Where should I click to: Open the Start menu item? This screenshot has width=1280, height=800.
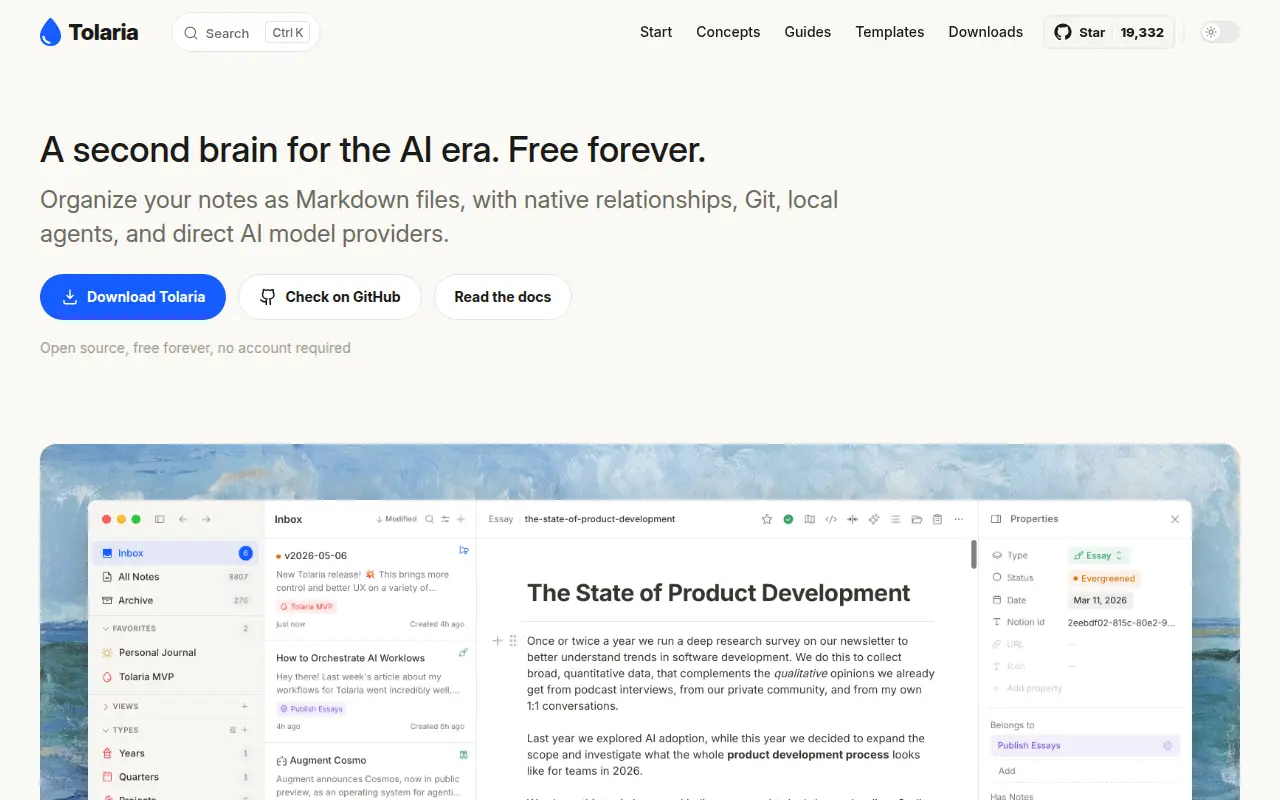tap(656, 32)
